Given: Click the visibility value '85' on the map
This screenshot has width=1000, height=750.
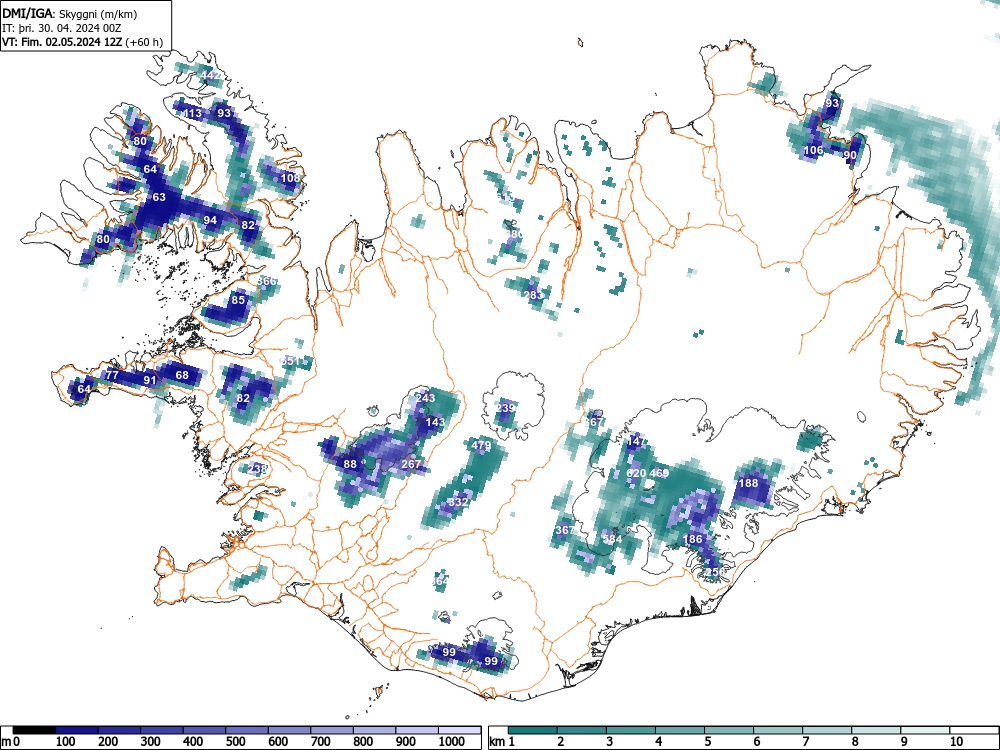Looking at the screenshot, I should (238, 300).
